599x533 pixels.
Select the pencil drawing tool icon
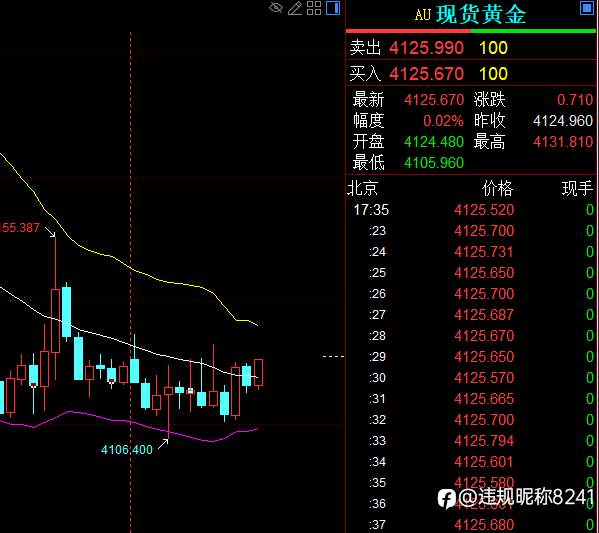[x=295, y=8]
